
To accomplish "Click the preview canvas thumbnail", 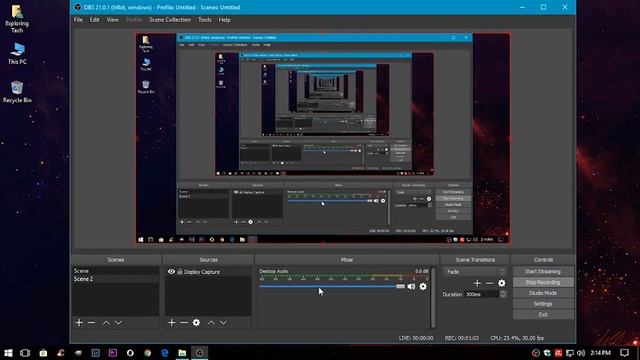I will point(323,138).
